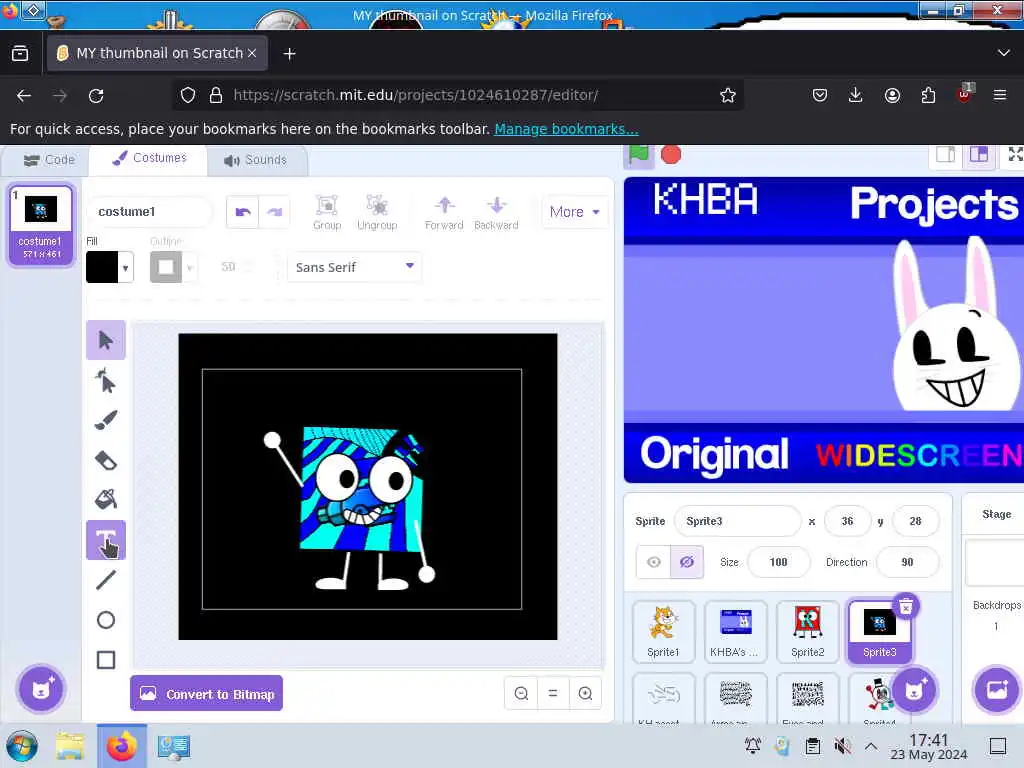Open Manage bookmarks link
The height and width of the screenshot is (768, 1024).
tap(566, 129)
